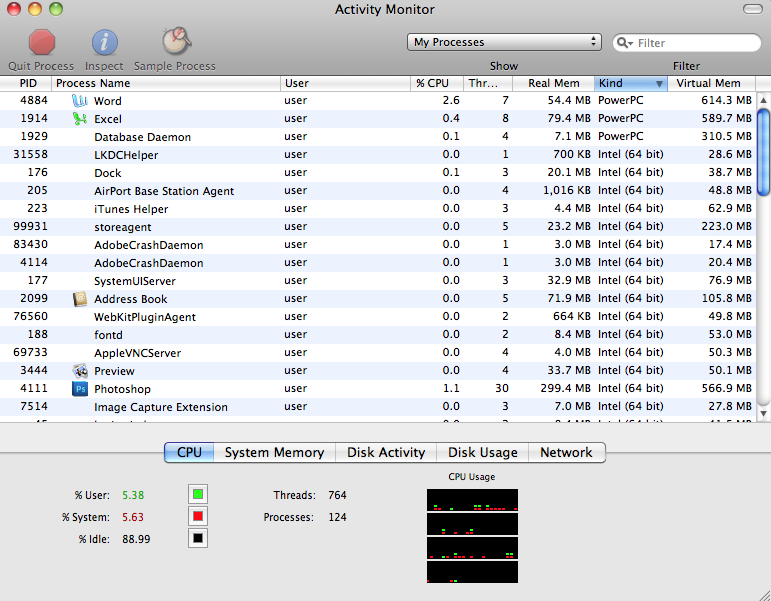Click the process list scrollbar thumb
The image size is (771, 601).
click(x=763, y=151)
